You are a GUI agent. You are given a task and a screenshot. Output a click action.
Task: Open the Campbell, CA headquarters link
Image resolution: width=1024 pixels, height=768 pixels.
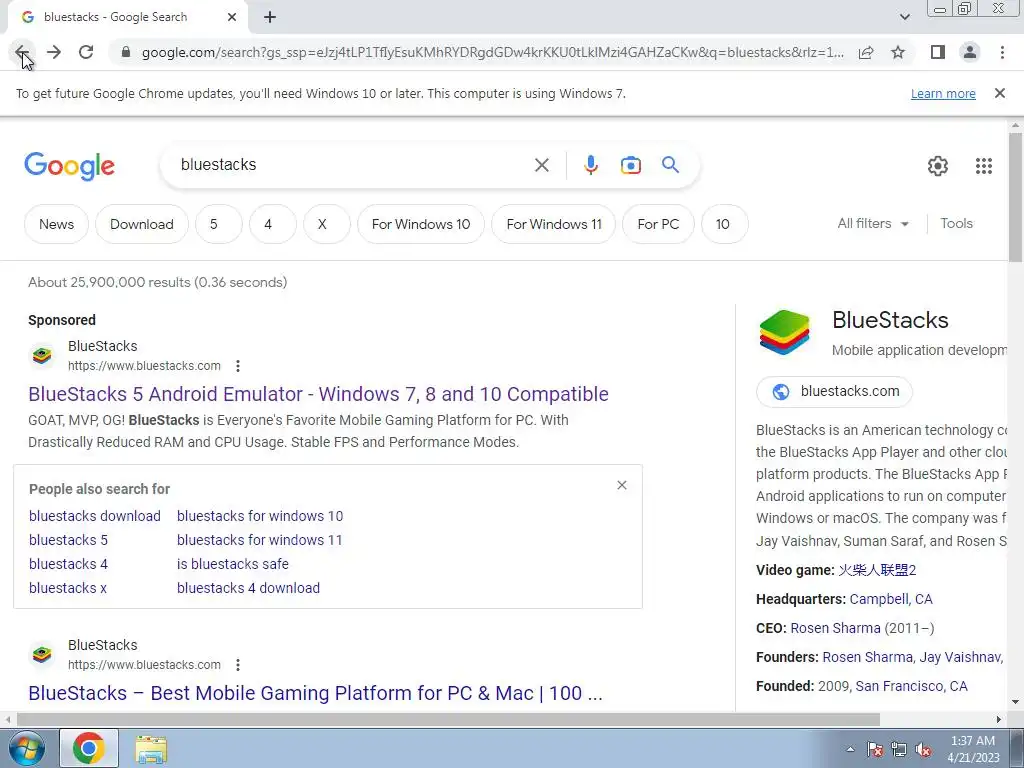pyautogui.click(x=891, y=599)
